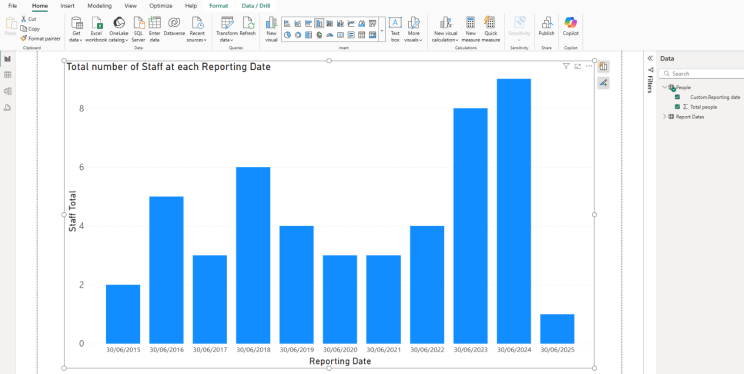Switch to the View ribbon tab
This screenshot has width=744, height=374.
pos(130,6)
